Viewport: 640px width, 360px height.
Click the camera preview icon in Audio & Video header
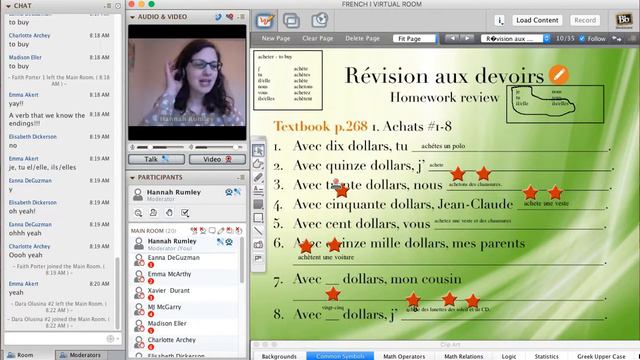coord(230,17)
